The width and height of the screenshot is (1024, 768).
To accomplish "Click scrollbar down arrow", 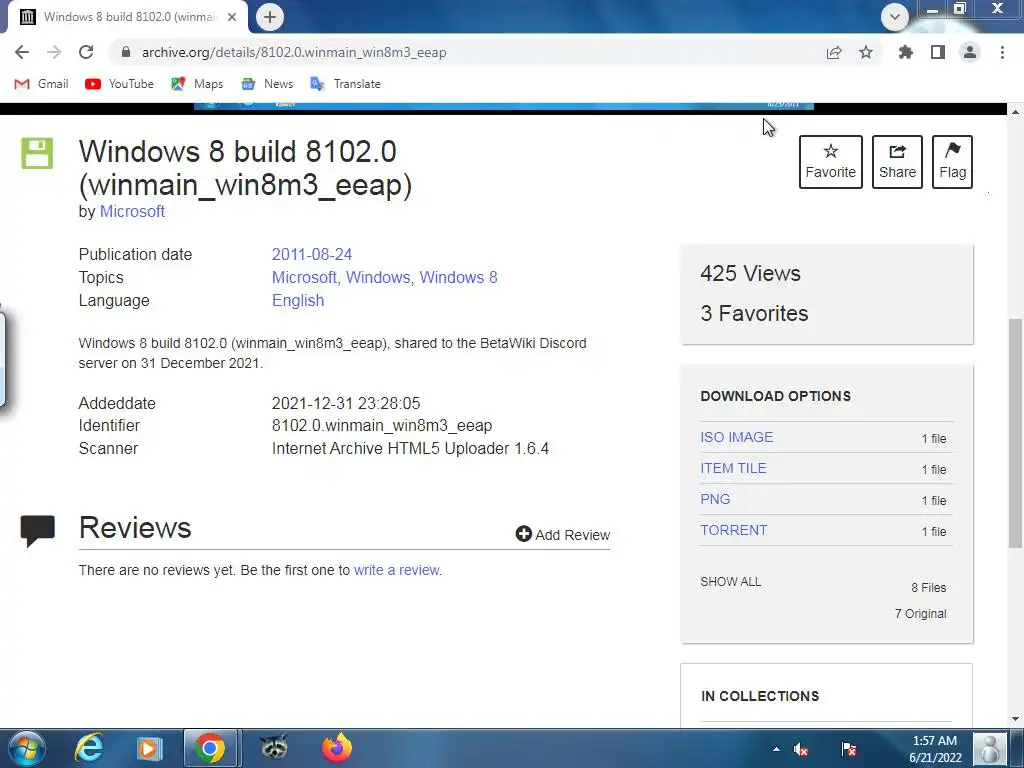I will coord(1015,719).
